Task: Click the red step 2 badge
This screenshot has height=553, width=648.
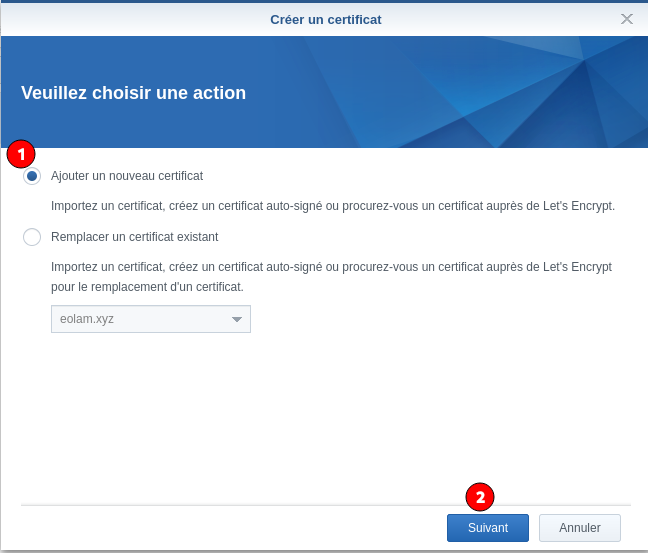Action: click(x=480, y=496)
